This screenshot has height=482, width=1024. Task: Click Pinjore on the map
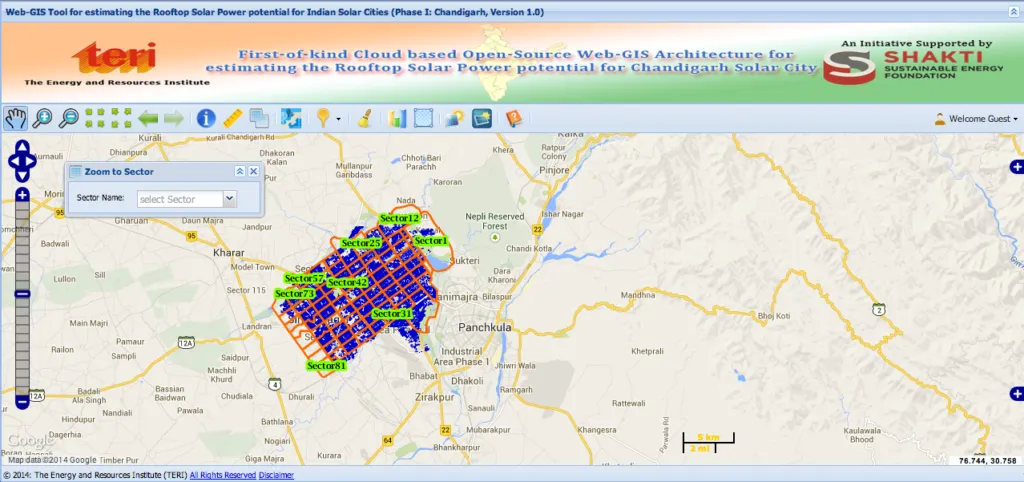pyautogui.click(x=556, y=170)
